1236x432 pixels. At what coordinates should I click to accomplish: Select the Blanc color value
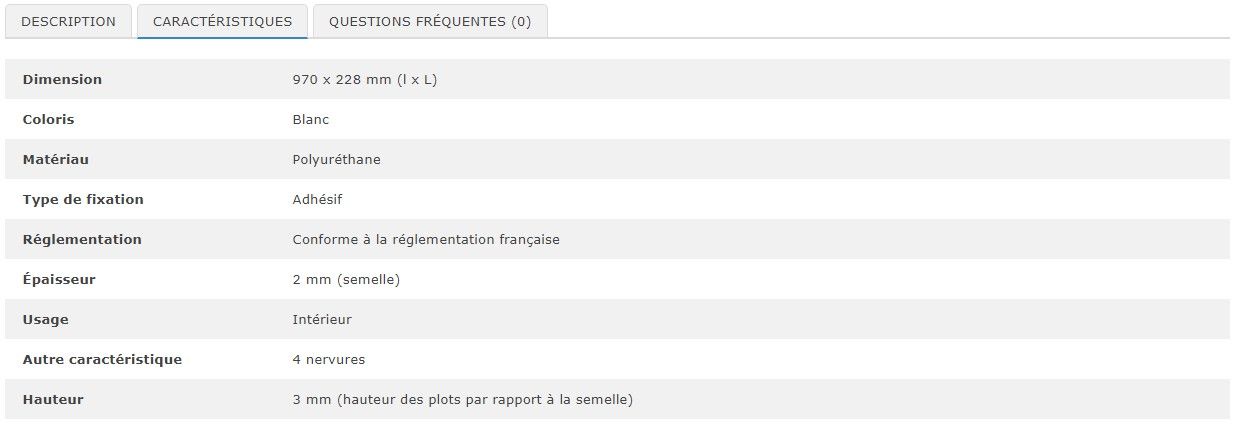pyautogui.click(x=311, y=120)
